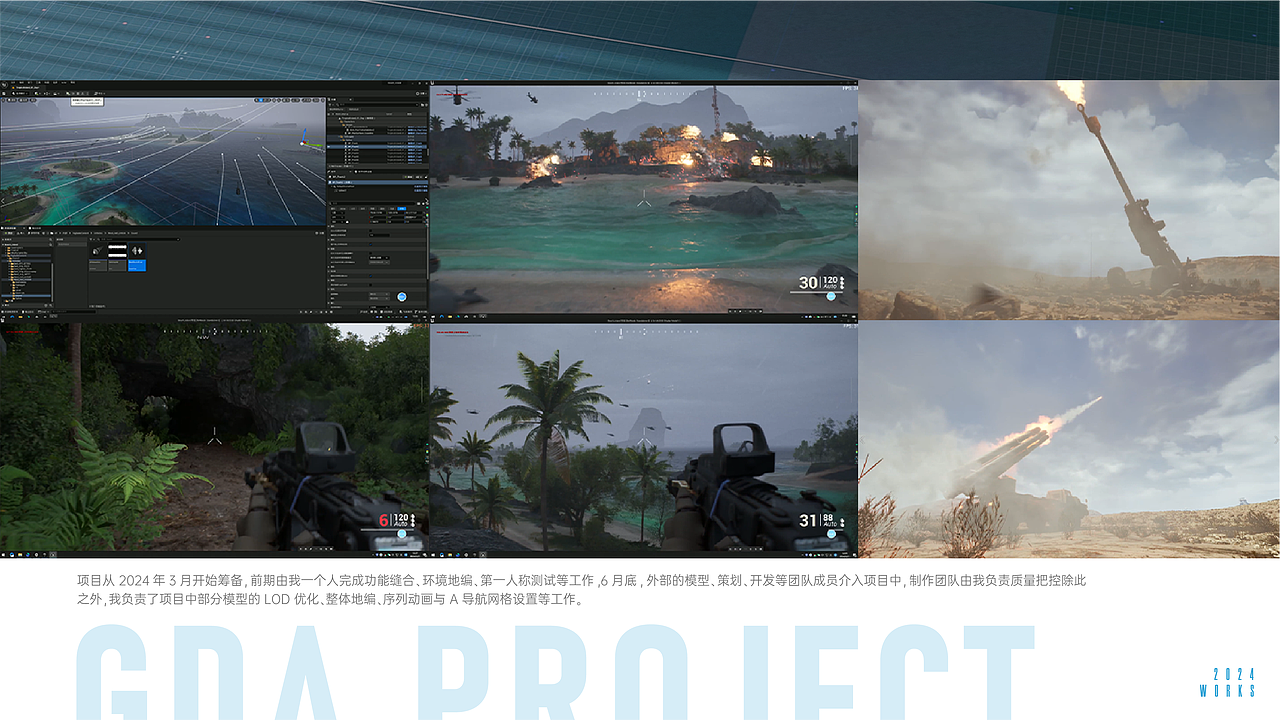Click the active blue filter tab in details panel
Screen dimensions: 1280x720
402,210
